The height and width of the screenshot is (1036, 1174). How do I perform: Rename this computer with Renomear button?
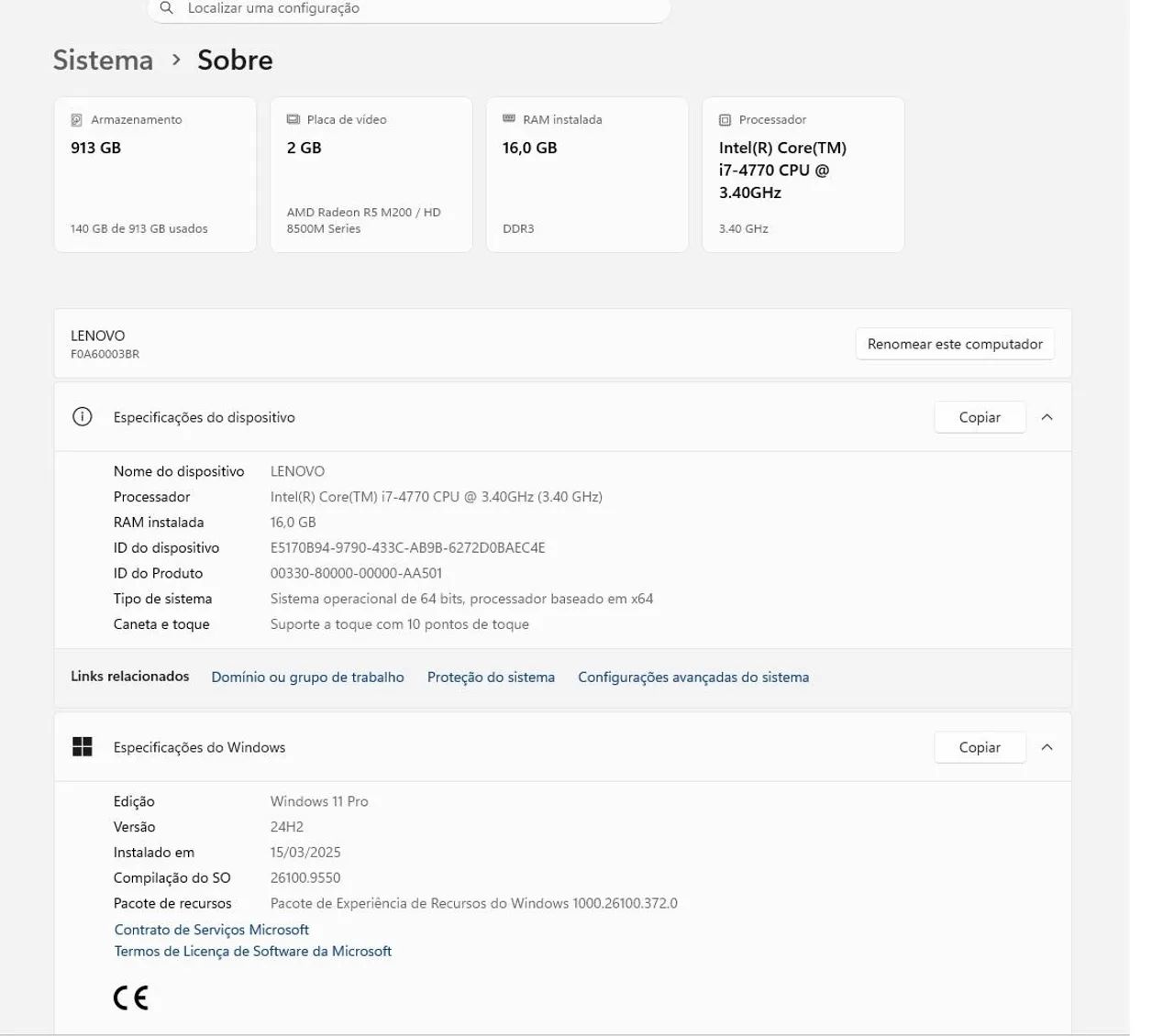tap(955, 345)
